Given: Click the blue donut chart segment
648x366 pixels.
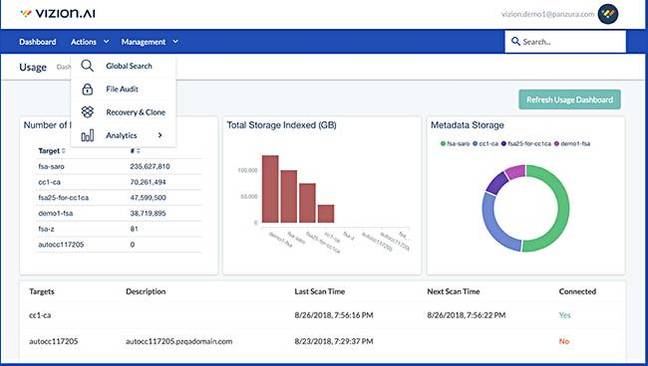Looking at the screenshot, I should (x=492, y=225).
